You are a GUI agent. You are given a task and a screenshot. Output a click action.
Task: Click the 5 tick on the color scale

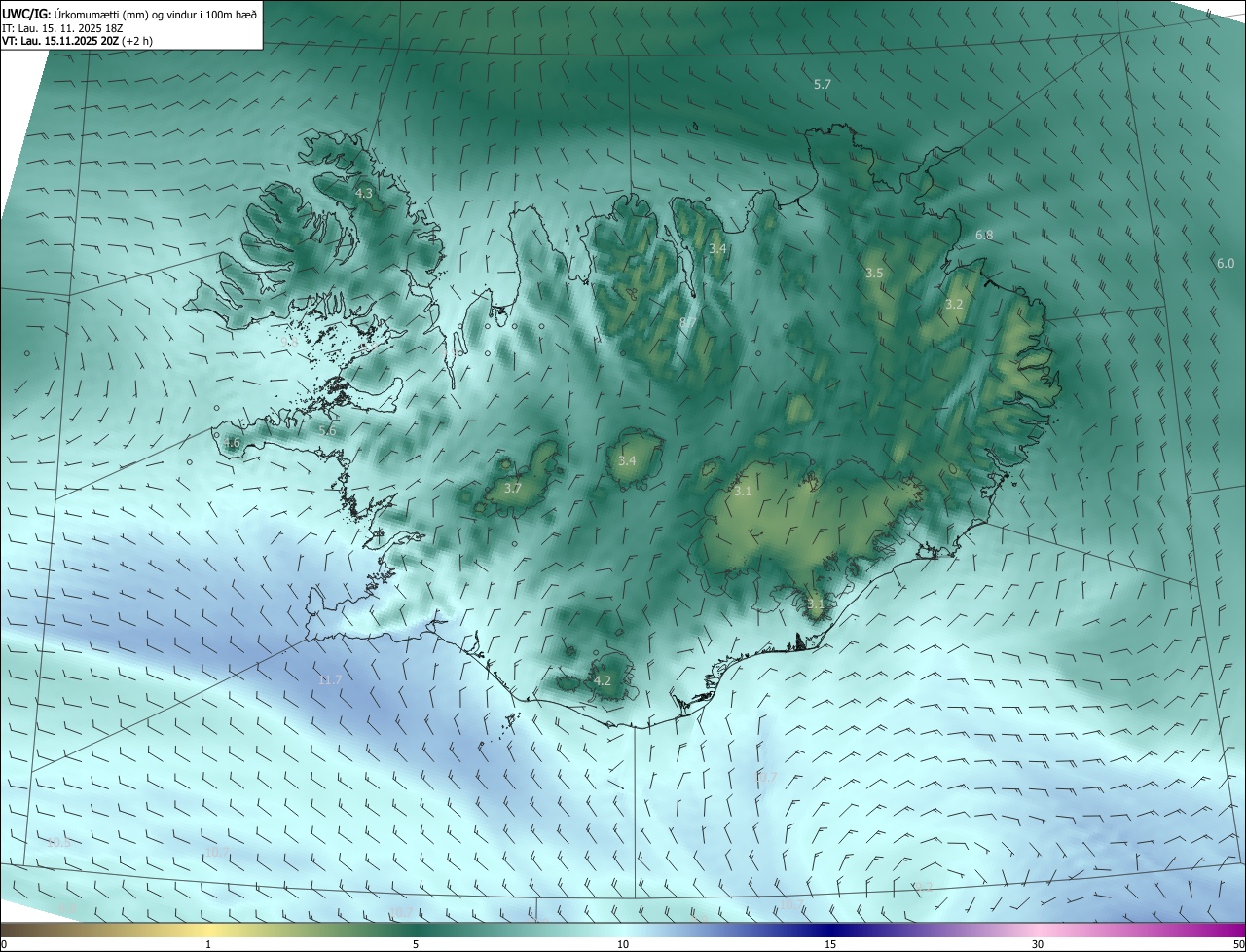416,945
